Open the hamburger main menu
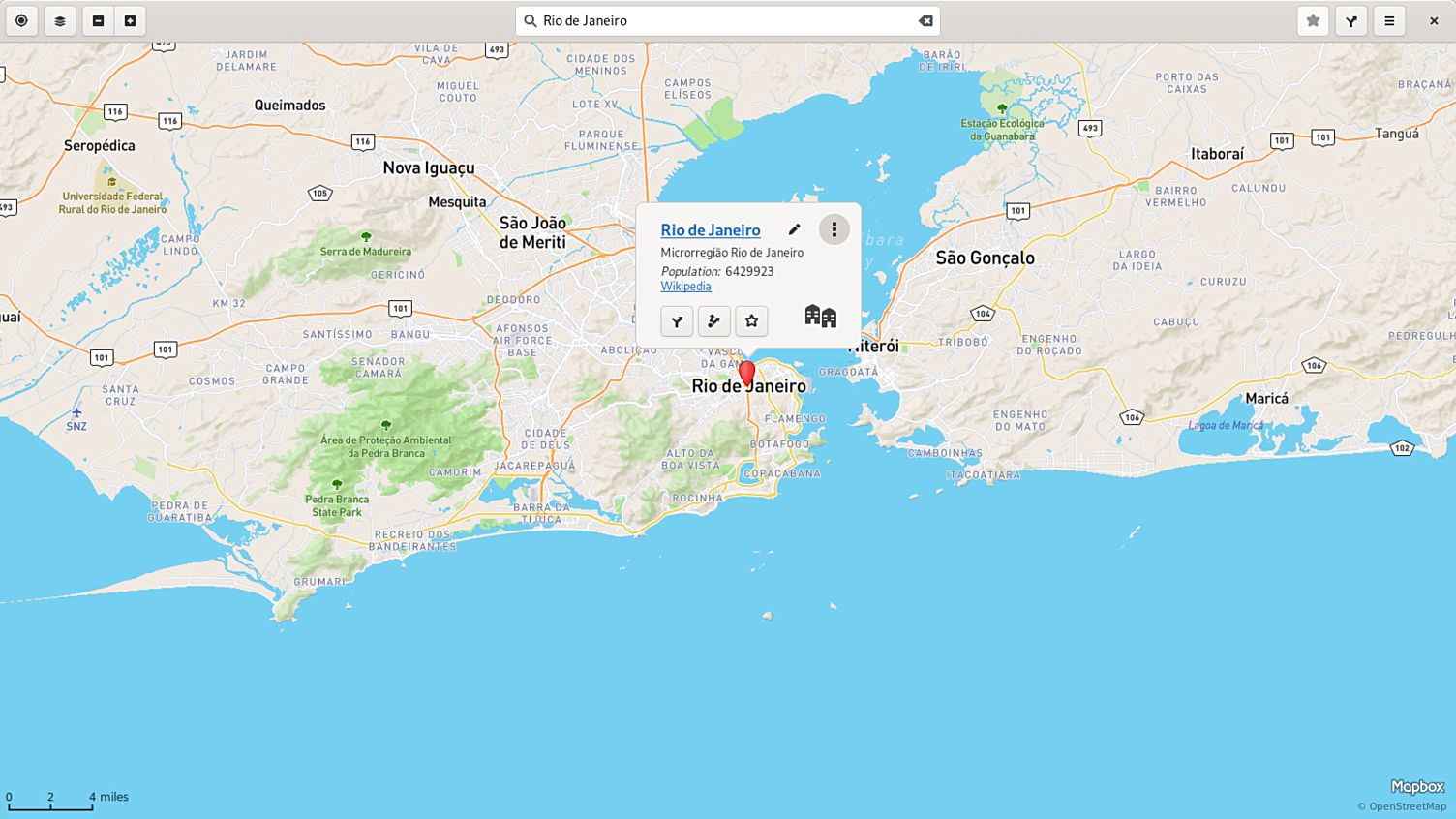Screen dimensions: 1456x819 (x=1389, y=20)
